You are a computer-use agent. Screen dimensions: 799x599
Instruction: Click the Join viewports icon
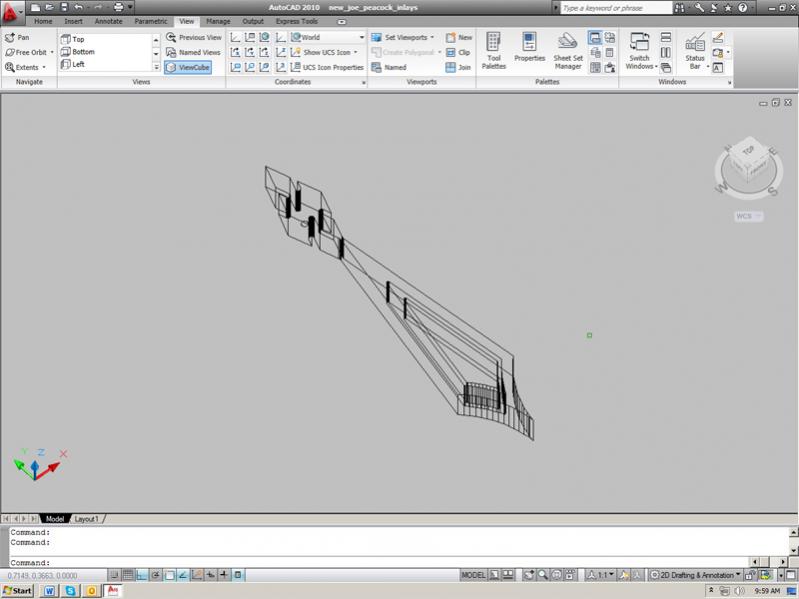pos(450,67)
